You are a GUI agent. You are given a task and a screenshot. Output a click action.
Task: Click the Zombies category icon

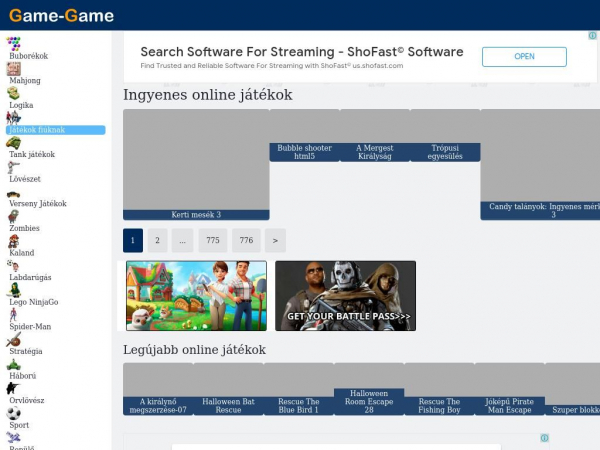[x=13, y=216]
